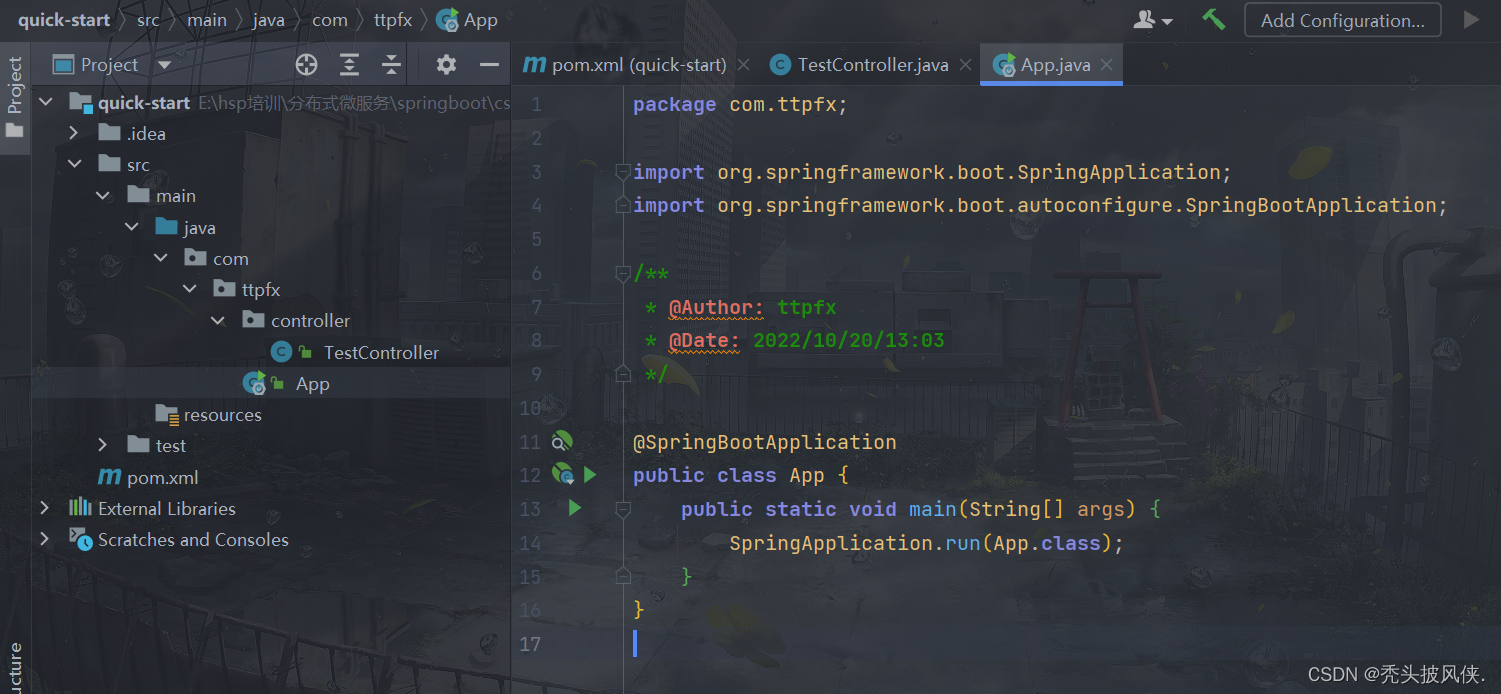Click the Spring bean gutter icon on line 11

(x=563, y=441)
